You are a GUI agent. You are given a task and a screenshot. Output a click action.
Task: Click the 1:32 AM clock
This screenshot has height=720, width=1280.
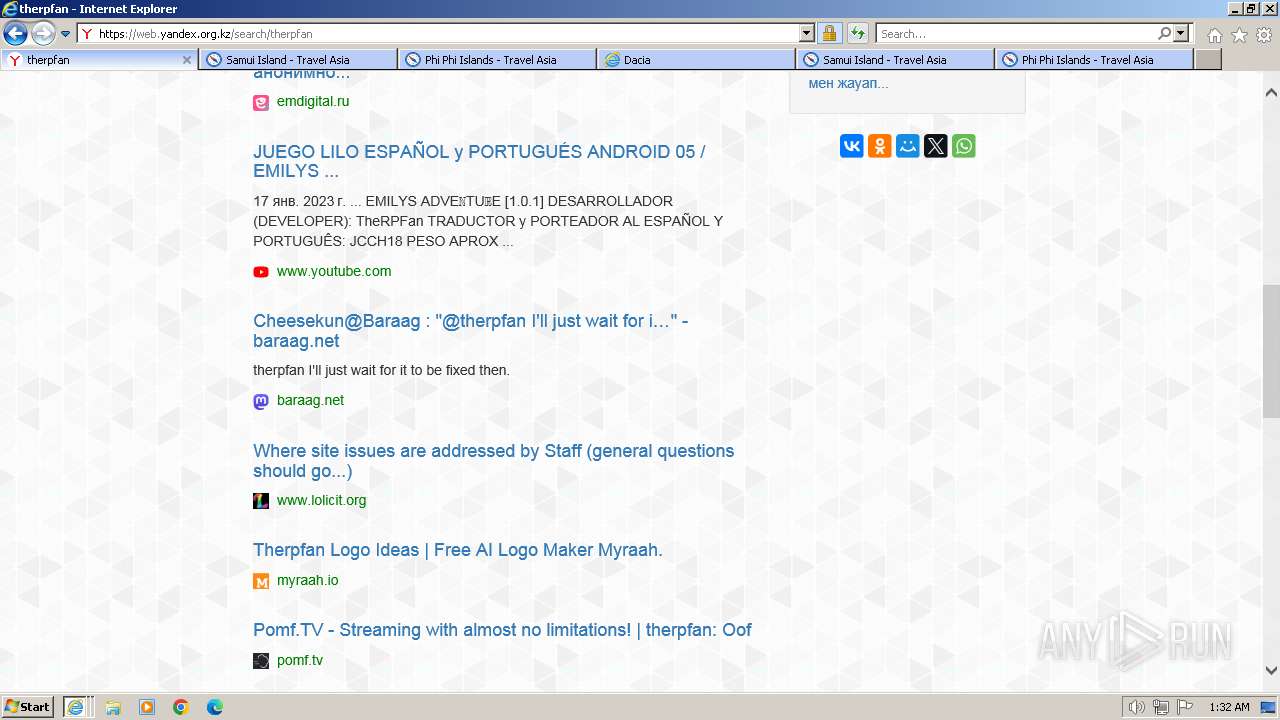1229,707
